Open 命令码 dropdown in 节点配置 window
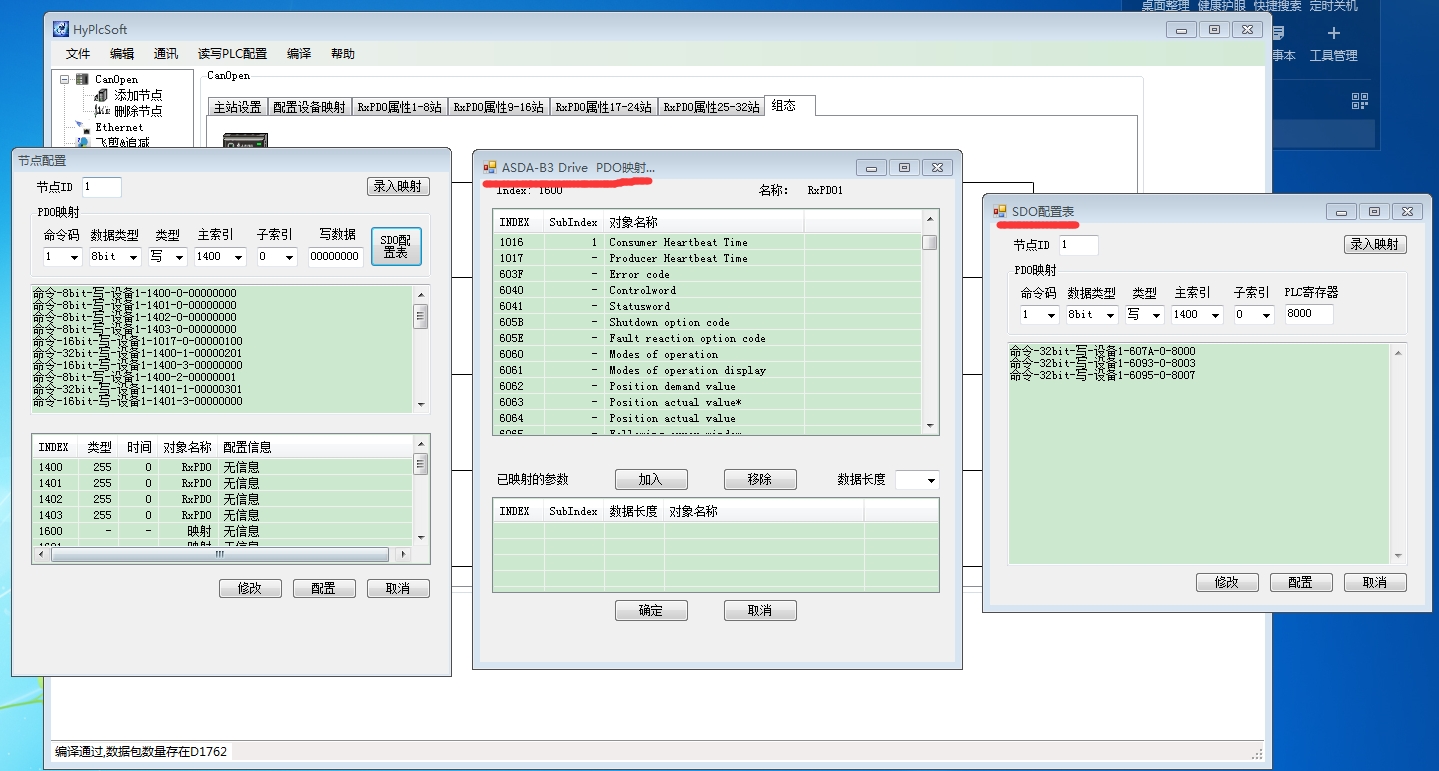1439x771 pixels. click(x=75, y=258)
